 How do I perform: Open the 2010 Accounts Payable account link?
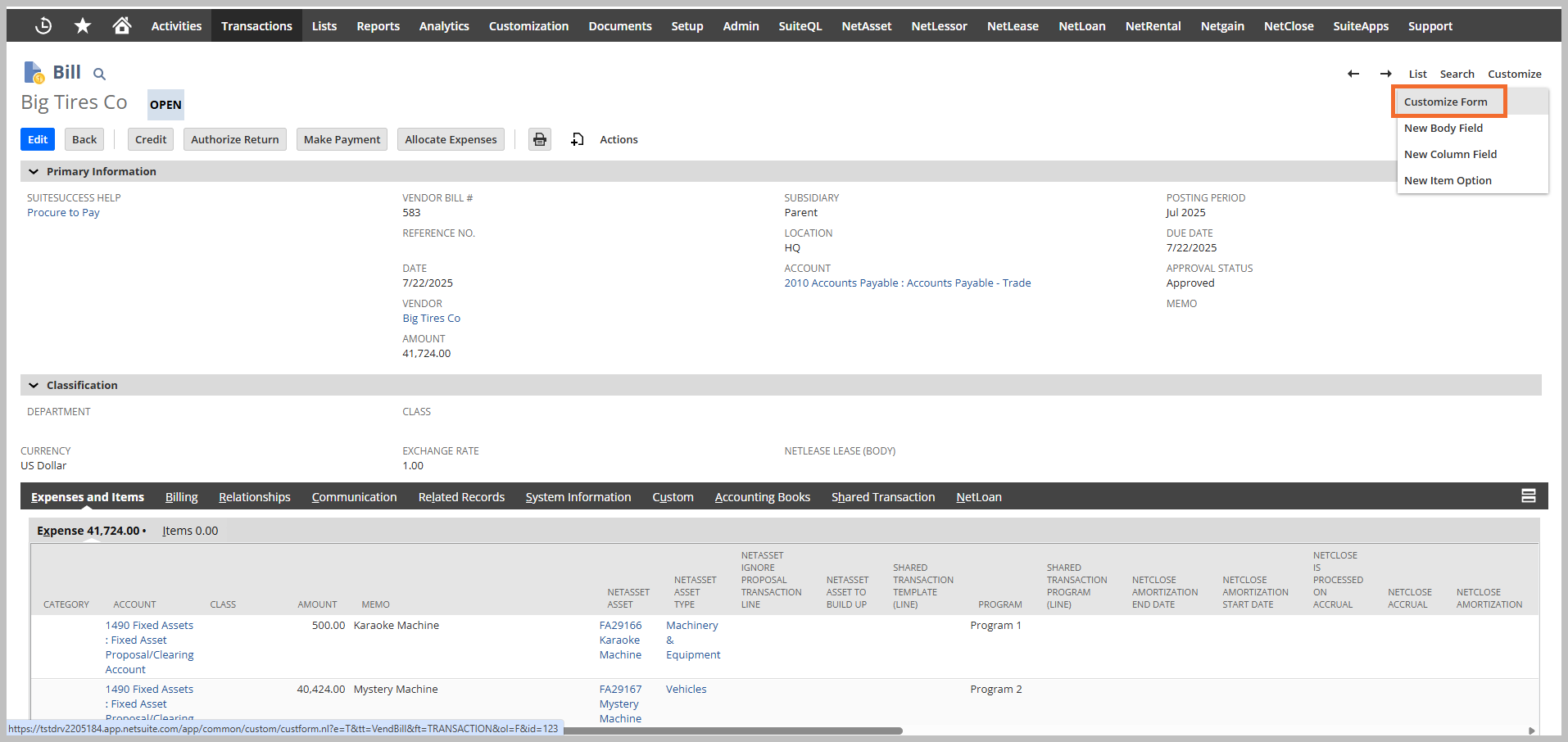(x=908, y=283)
